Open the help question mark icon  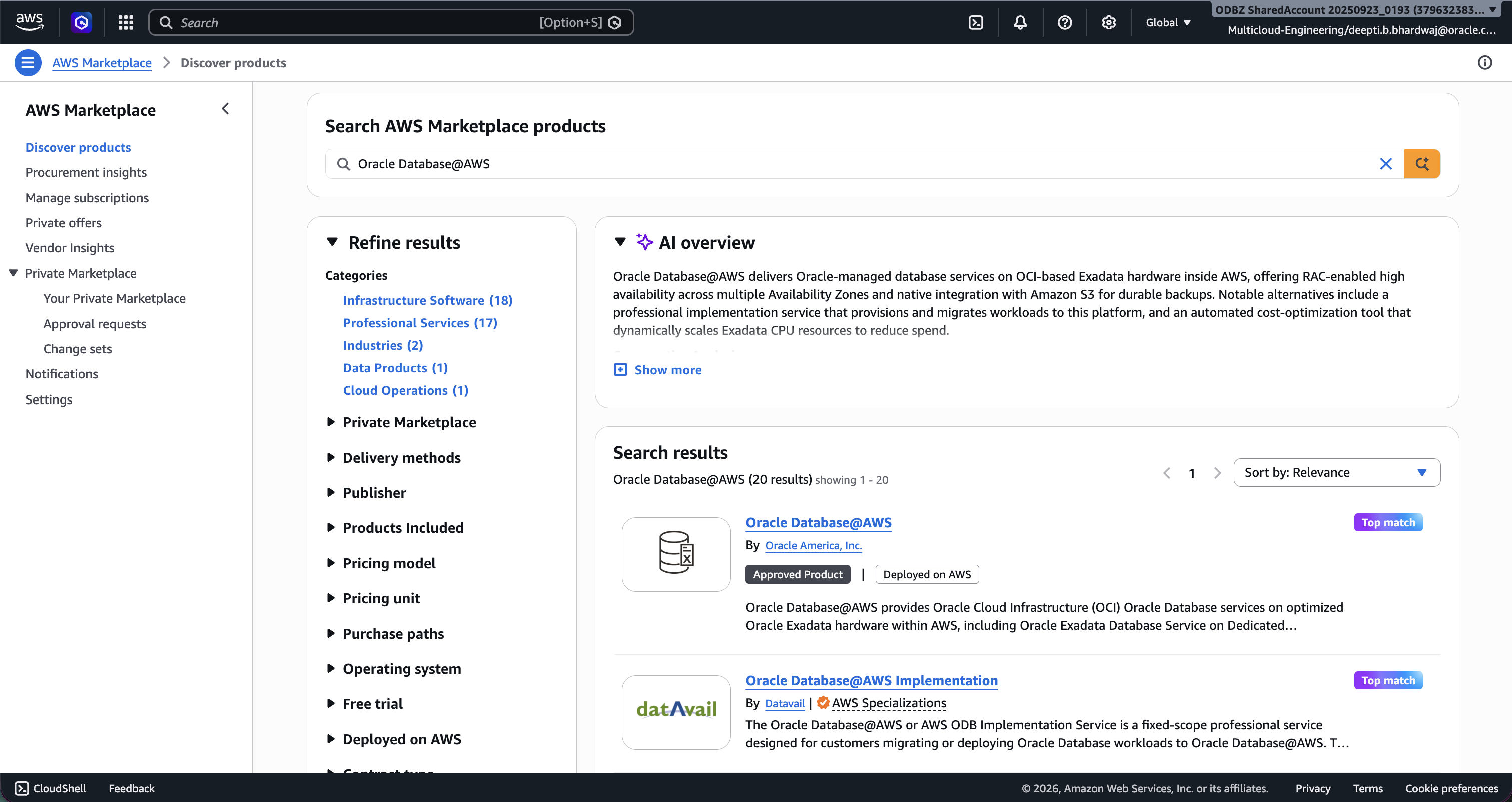click(1064, 23)
